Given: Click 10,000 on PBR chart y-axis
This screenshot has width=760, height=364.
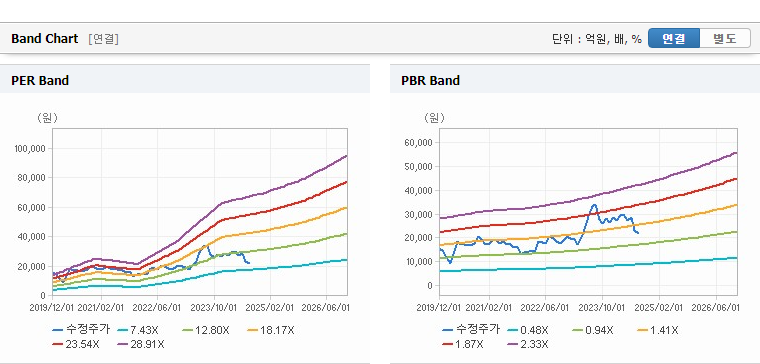Looking at the screenshot, I should (420, 262).
